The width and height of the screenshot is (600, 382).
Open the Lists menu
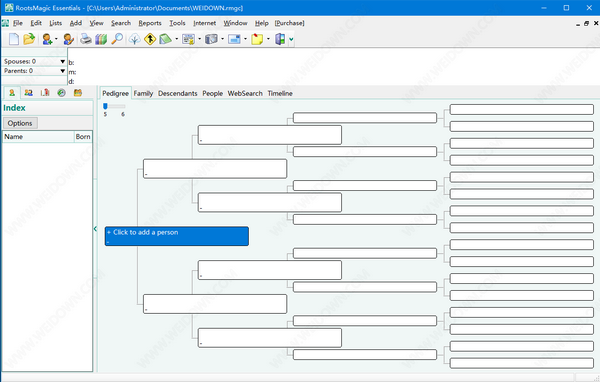pos(55,23)
